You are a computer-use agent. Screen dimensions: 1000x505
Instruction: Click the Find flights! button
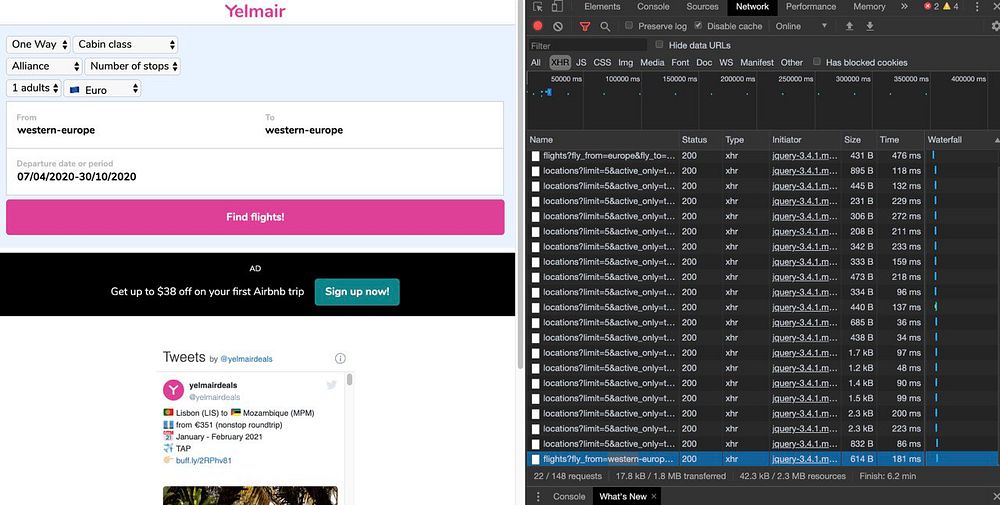pyautogui.click(x=255, y=217)
